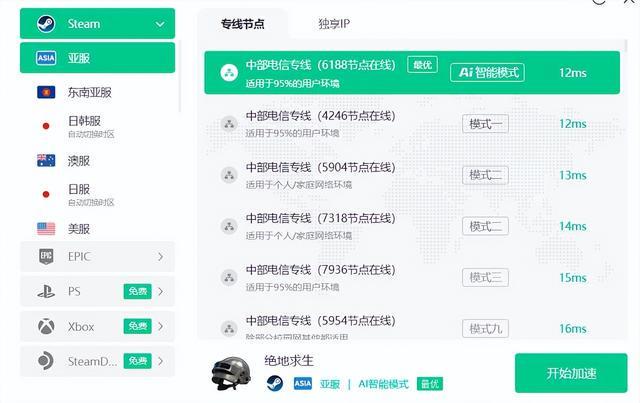
Task: Click the sidebar server list scrollbar
Action: 180,76
